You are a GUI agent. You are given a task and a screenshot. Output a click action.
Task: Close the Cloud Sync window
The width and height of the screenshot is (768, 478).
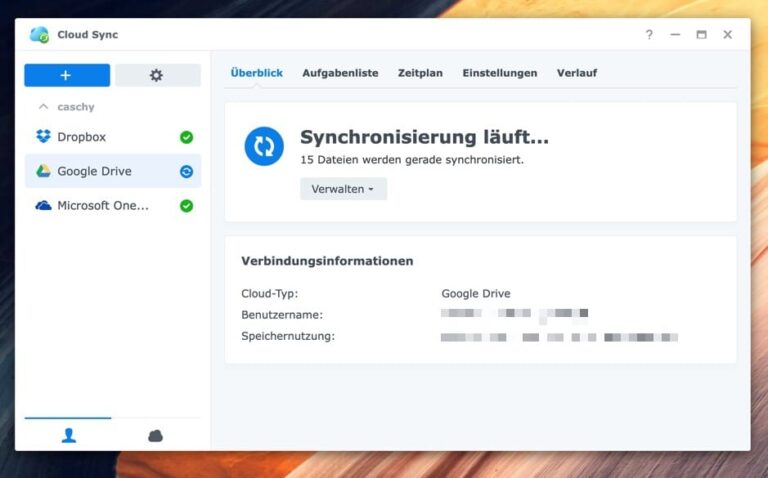[x=728, y=34]
